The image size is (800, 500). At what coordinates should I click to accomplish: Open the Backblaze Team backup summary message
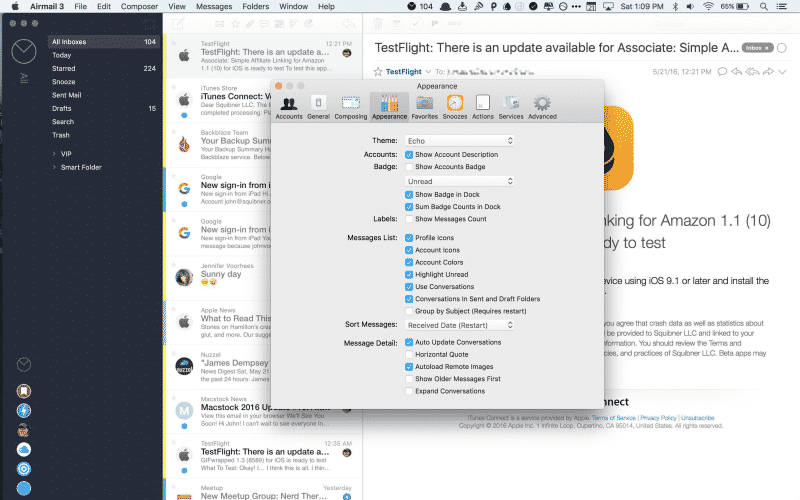coord(219,145)
